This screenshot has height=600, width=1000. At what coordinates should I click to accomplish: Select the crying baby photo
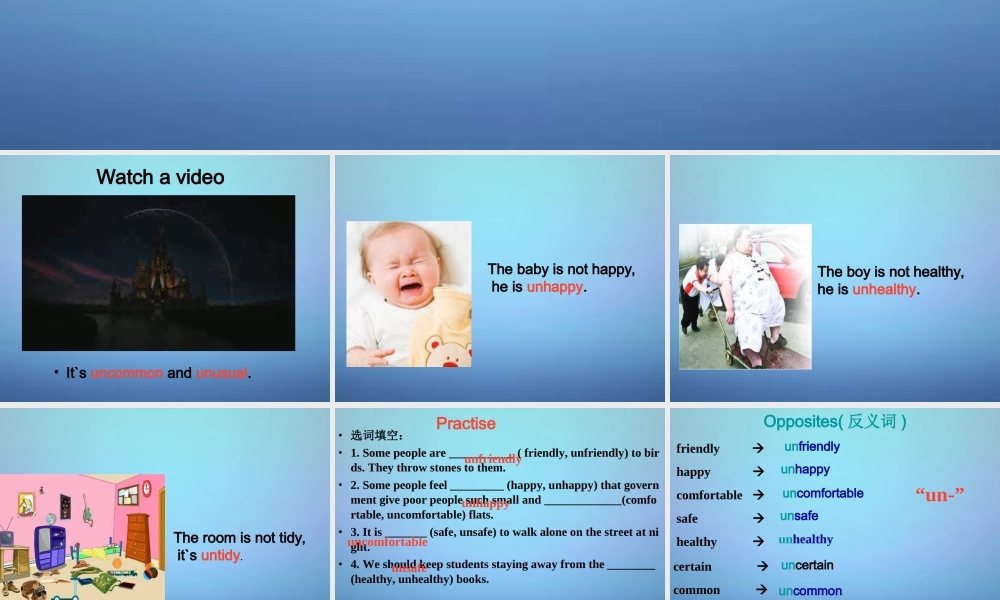coord(409,294)
